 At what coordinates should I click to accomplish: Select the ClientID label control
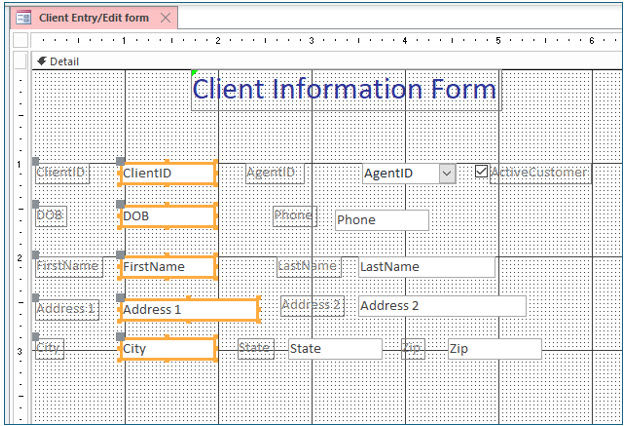pos(62,173)
